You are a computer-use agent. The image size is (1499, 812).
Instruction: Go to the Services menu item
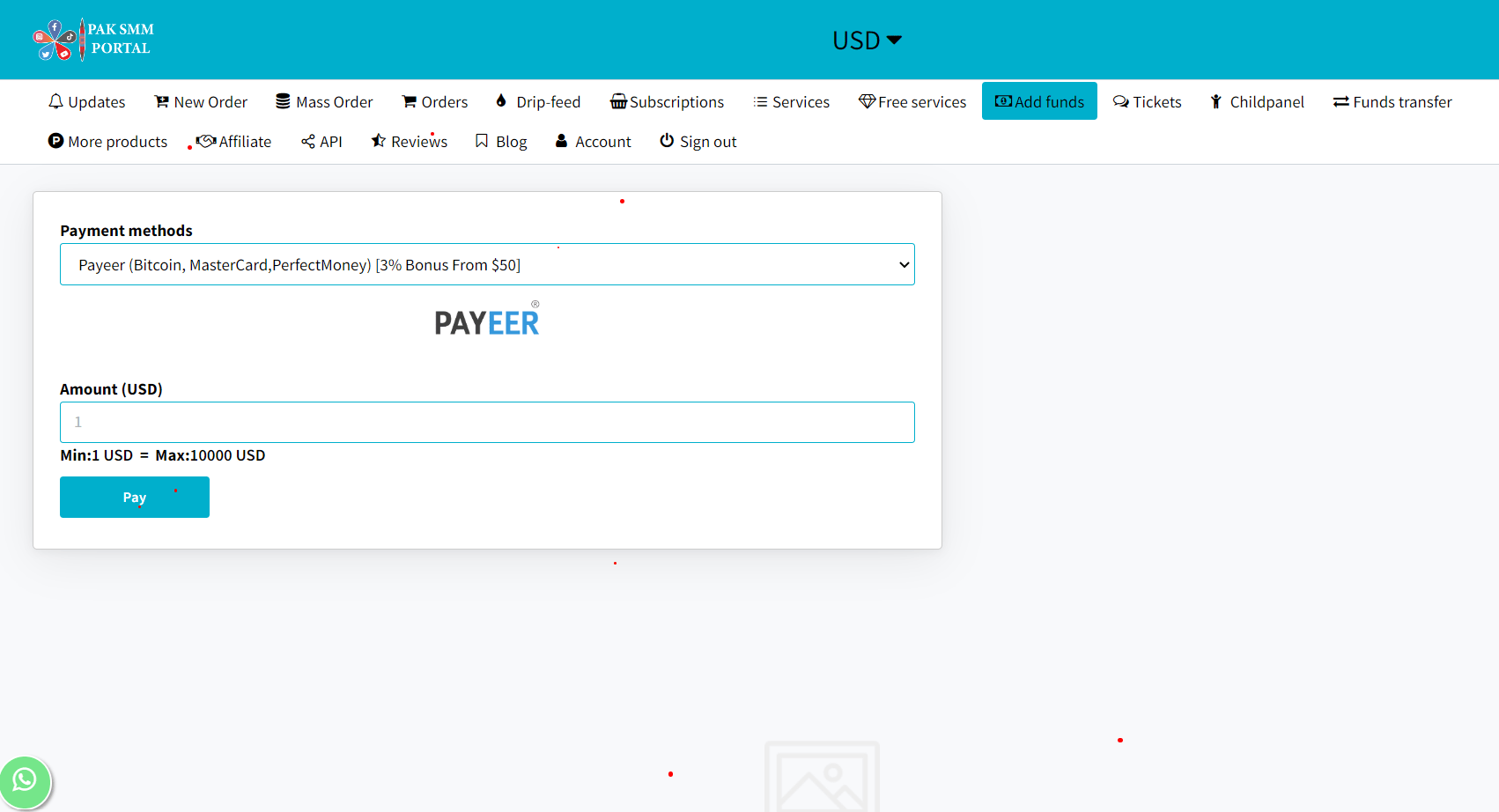791,102
